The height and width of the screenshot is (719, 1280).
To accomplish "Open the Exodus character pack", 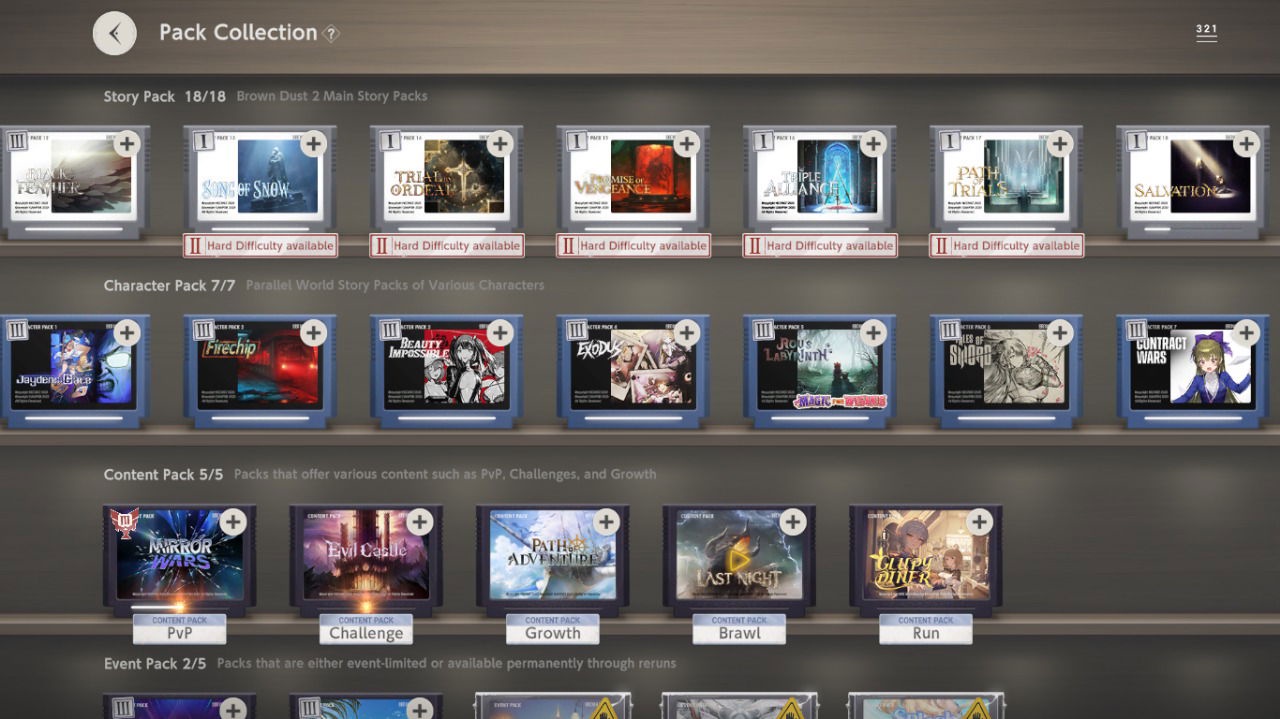I will click(x=633, y=371).
